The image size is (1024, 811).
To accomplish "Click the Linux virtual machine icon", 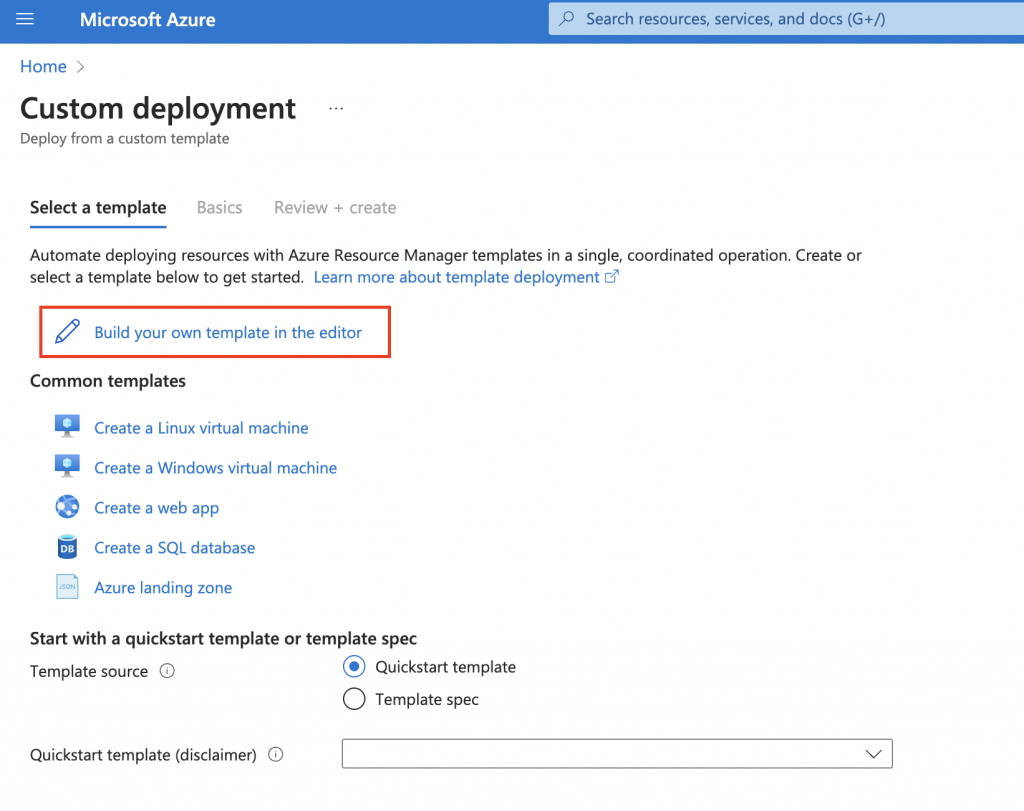I will [x=67, y=426].
